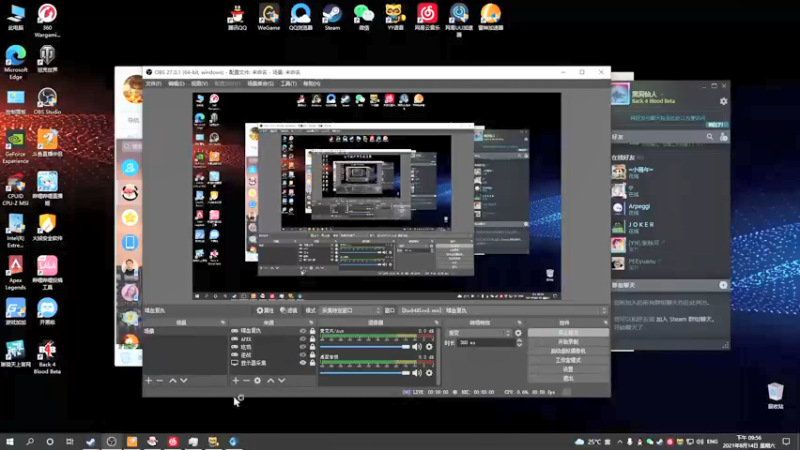This screenshot has width=800, height=450.
Task: Click audio mixer panel dock options icon
Action: pyautogui.click(x=436, y=322)
